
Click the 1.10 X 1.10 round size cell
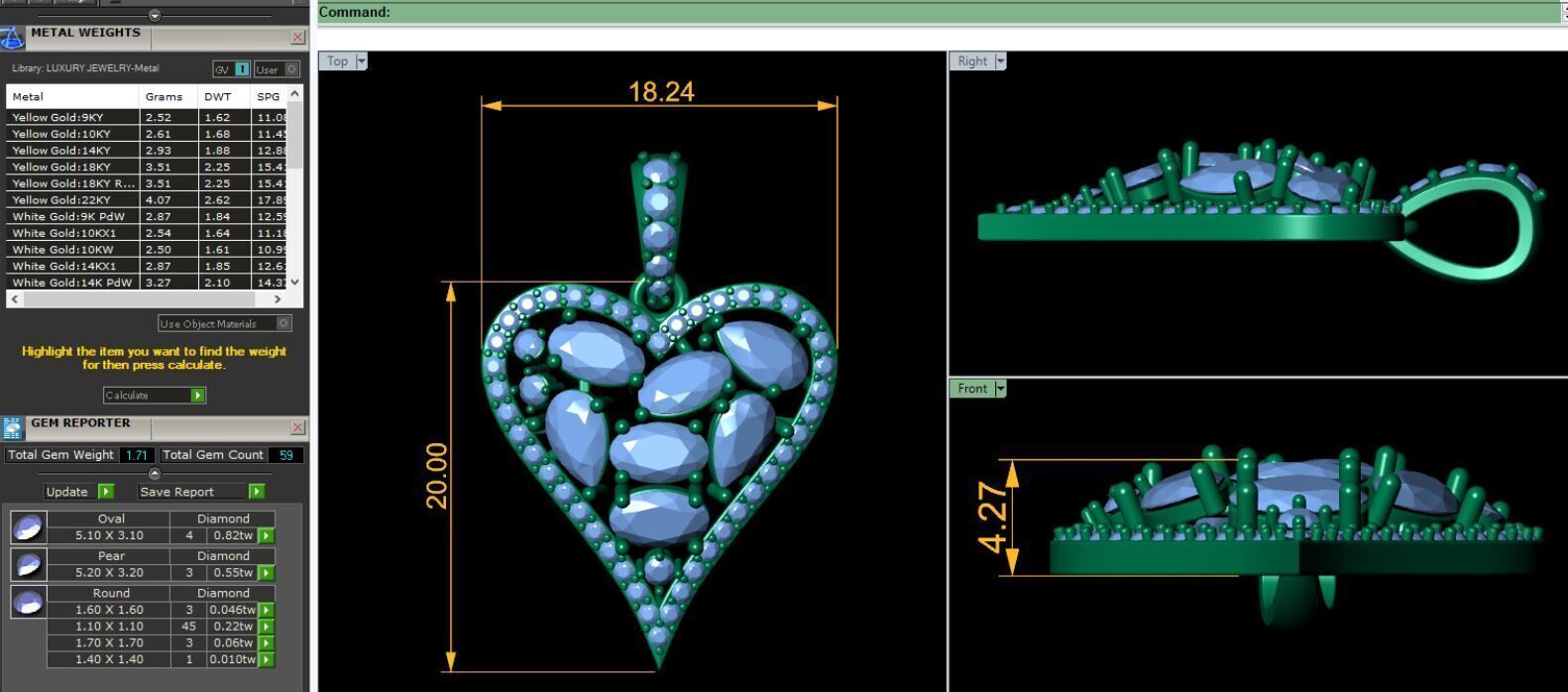click(109, 627)
